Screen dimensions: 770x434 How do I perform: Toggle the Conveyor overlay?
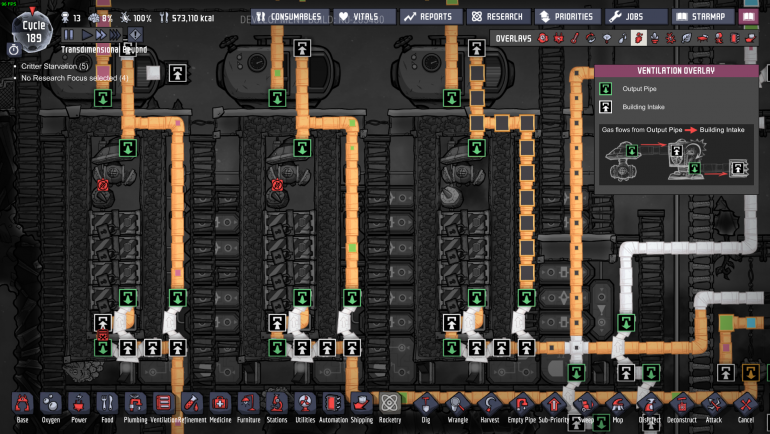click(x=750, y=38)
